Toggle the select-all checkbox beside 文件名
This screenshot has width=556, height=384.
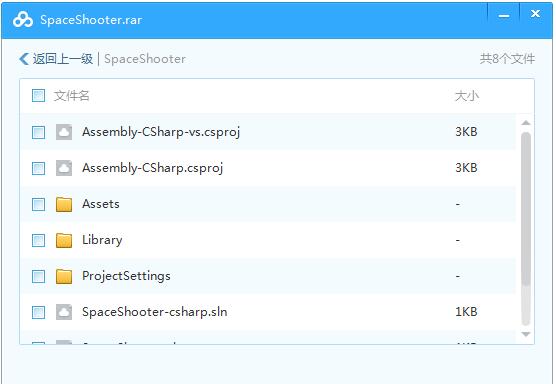38,96
